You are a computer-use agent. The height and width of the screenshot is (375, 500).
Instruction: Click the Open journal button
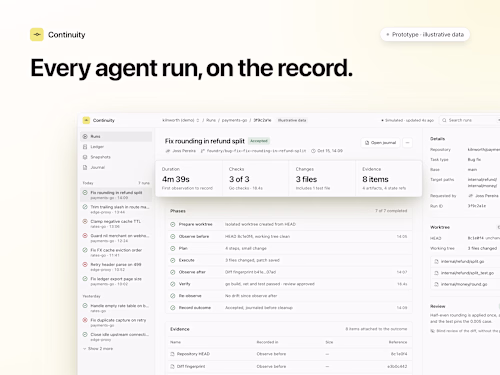tap(380, 143)
